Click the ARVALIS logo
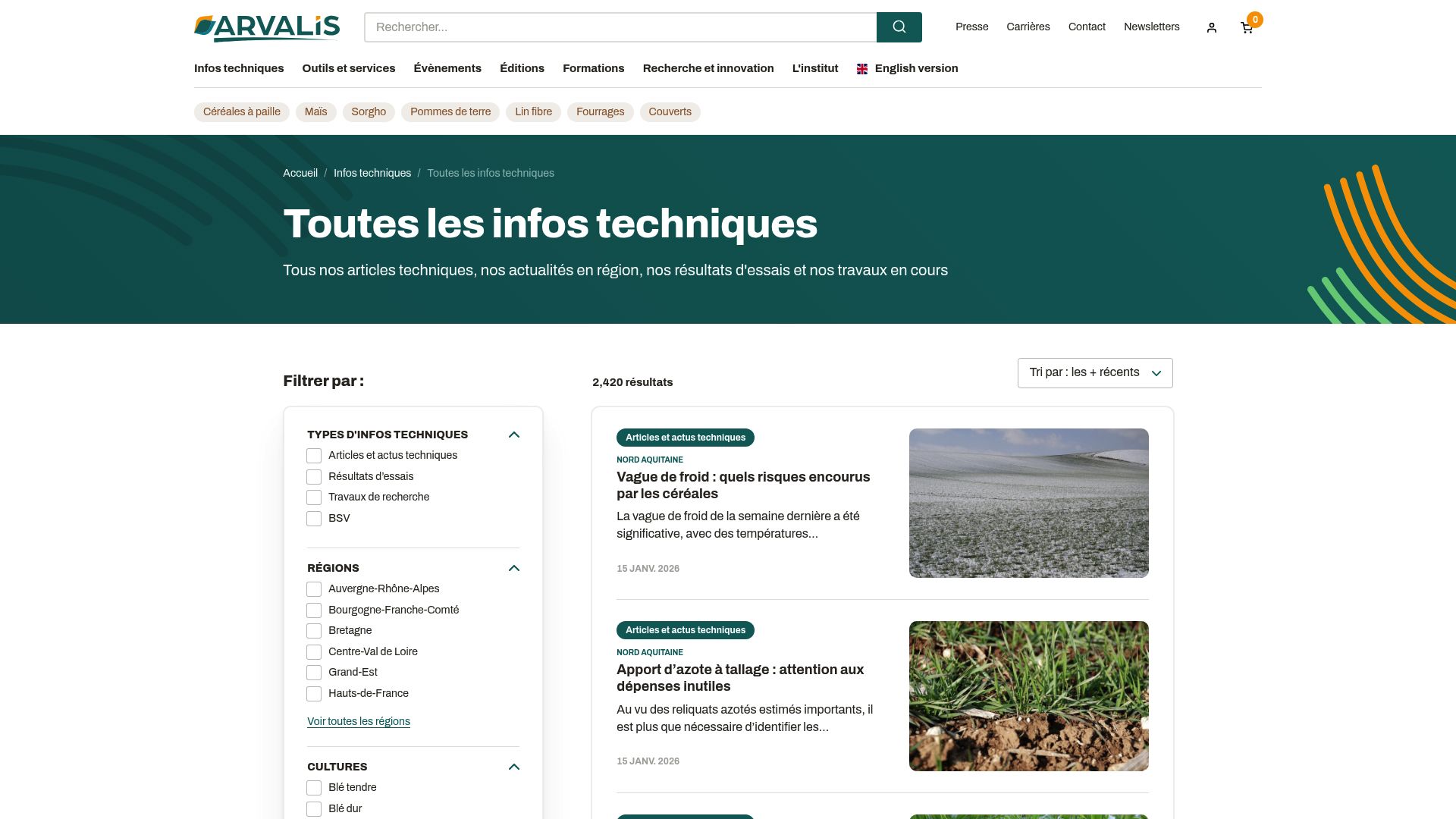The height and width of the screenshot is (819, 1456). 267,27
